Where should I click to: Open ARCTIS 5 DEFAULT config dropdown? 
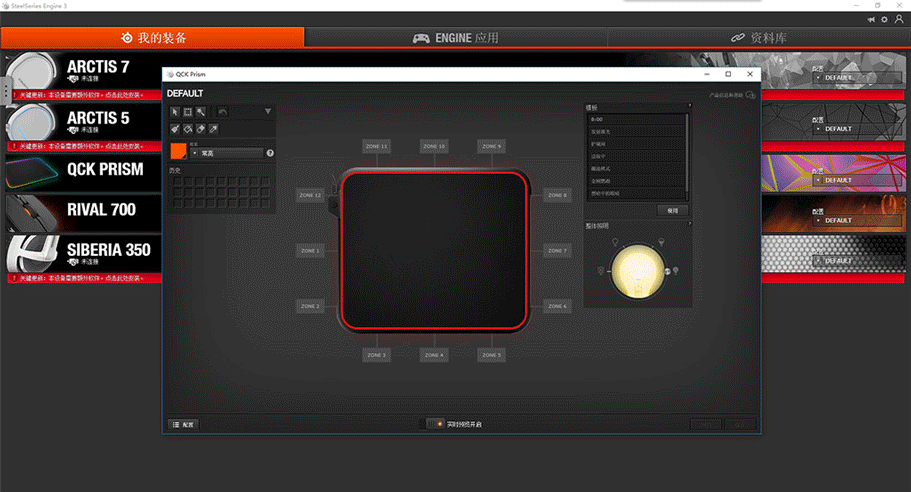pos(857,128)
